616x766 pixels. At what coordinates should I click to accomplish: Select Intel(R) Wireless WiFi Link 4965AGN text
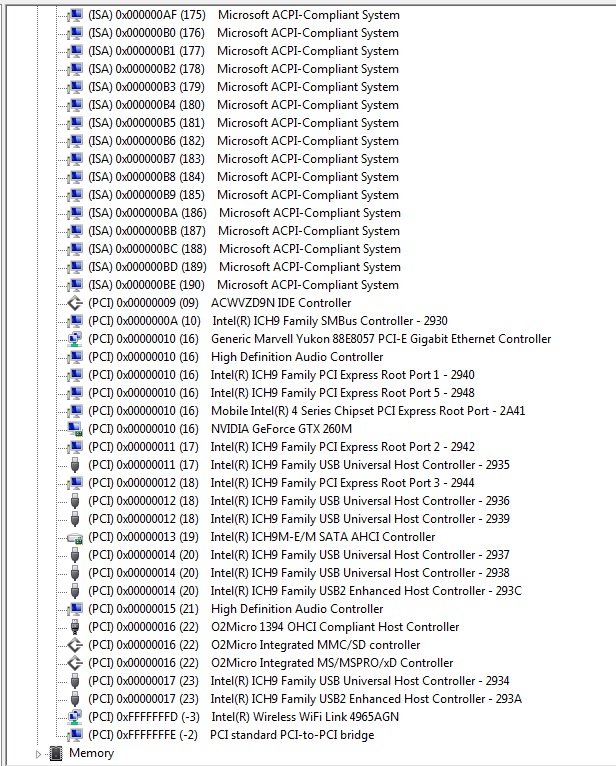click(305, 717)
